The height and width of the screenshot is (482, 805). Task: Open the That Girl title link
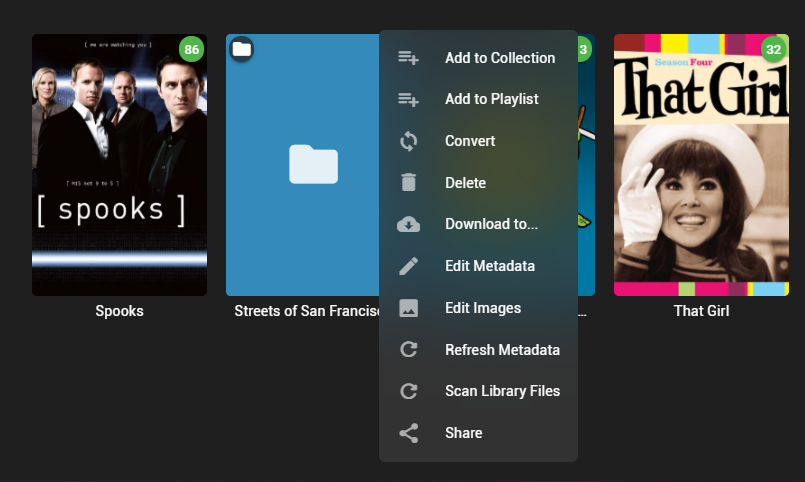701,311
